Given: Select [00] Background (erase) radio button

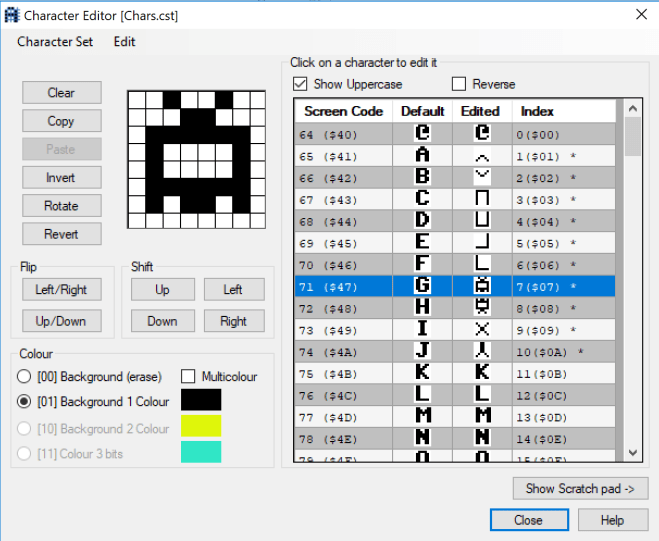Looking at the screenshot, I should click(x=24, y=376).
